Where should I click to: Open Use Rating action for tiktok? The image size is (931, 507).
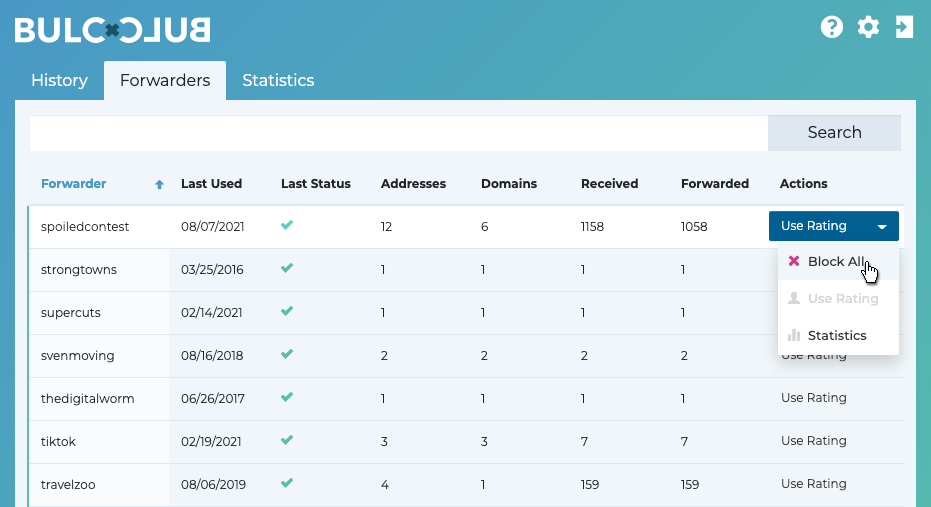[x=813, y=441]
